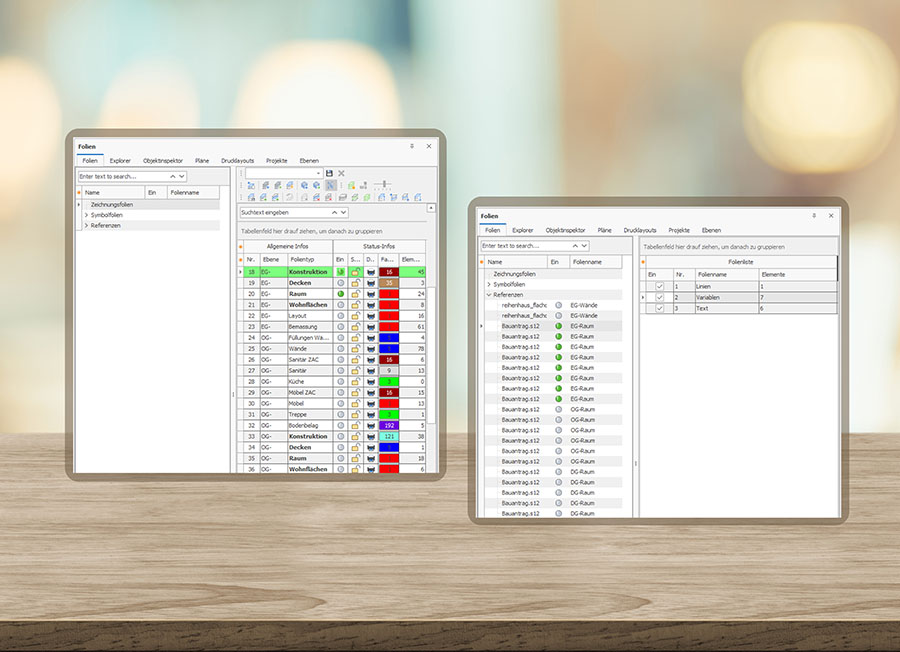900x652 pixels.
Task: Toggle visibility light for Raum row 20
Action: tap(340, 294)
